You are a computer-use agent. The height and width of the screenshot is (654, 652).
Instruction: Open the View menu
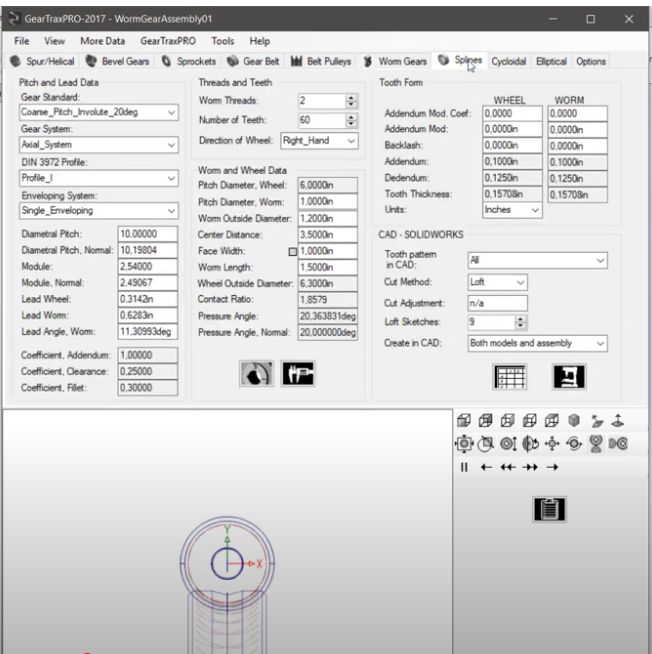pyautogui.click(x=54, y=41)
